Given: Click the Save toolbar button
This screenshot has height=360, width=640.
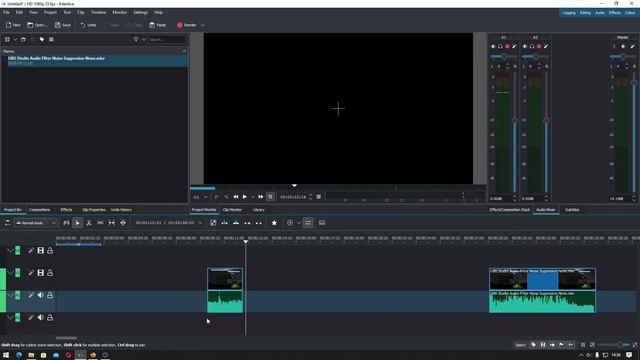Looking at the screenshot, I should point(62,25).
